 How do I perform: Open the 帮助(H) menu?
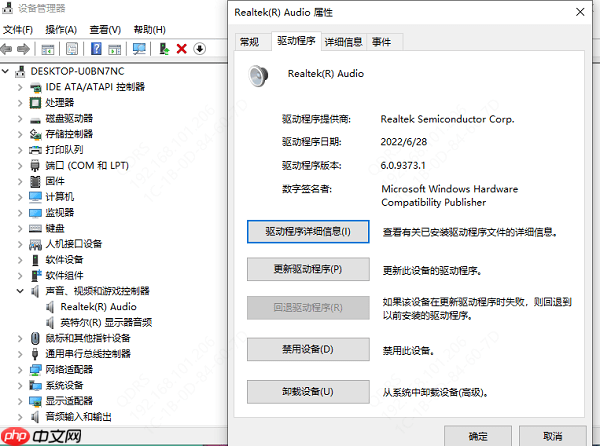click(149, 29)
